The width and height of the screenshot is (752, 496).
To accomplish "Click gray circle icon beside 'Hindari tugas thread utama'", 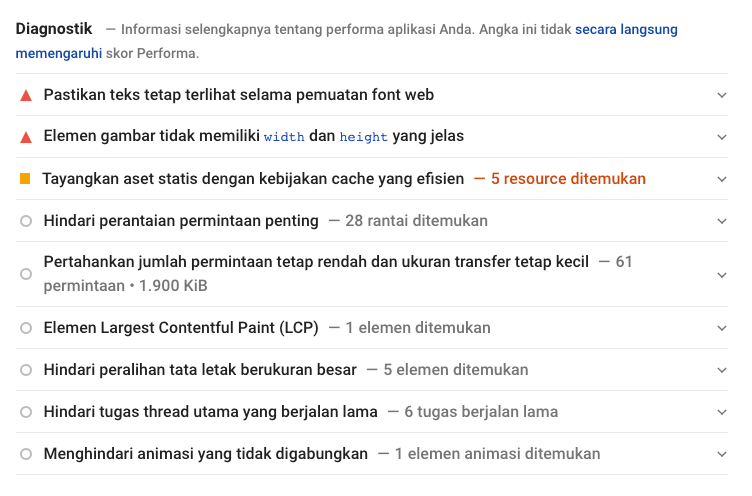I will [x=26, y=412].
